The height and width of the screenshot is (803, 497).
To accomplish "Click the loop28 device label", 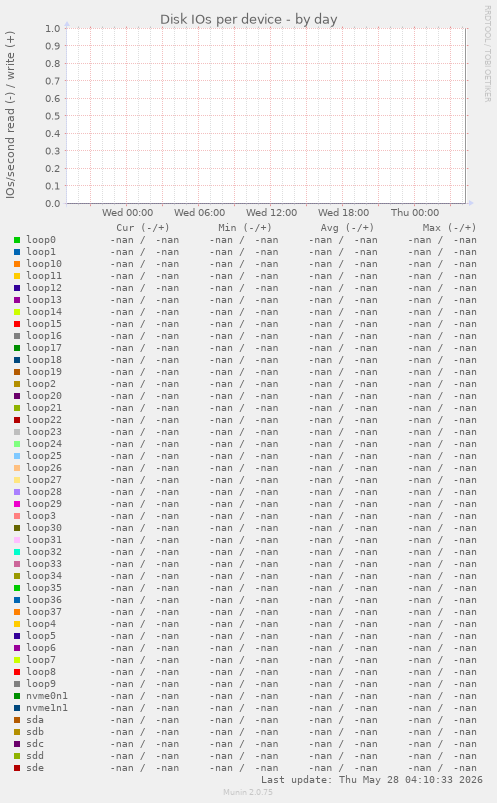I will [44, 492].
